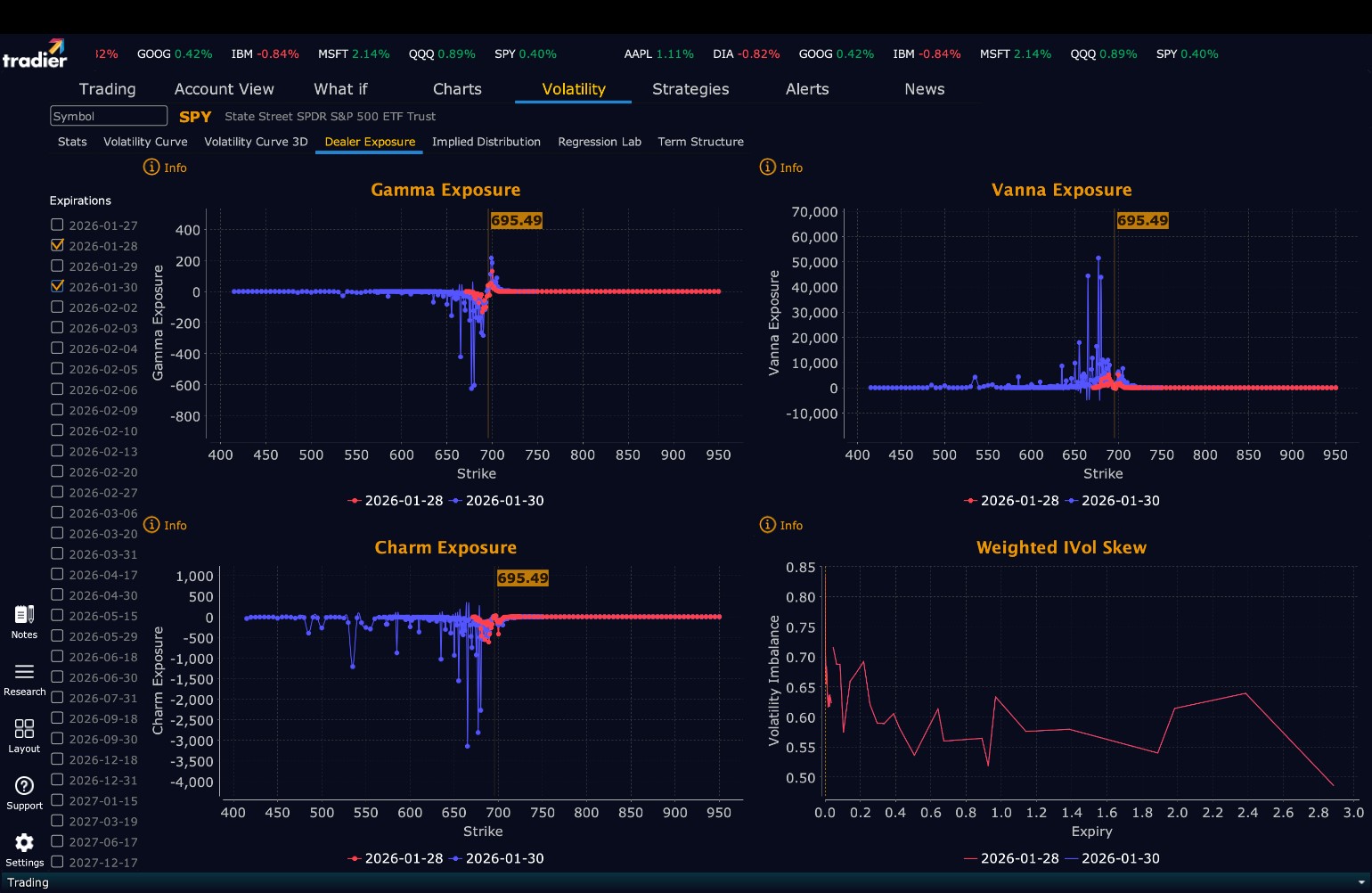Uncheck the 2026-01-28 expiration
The image size is (1372, 893).
pos(57,245)
